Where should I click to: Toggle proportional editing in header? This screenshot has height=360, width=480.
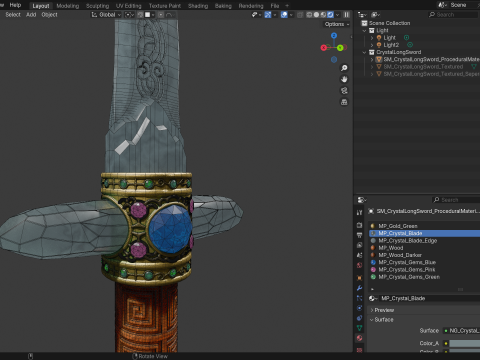pyautogui.click(x=161, y=15)
